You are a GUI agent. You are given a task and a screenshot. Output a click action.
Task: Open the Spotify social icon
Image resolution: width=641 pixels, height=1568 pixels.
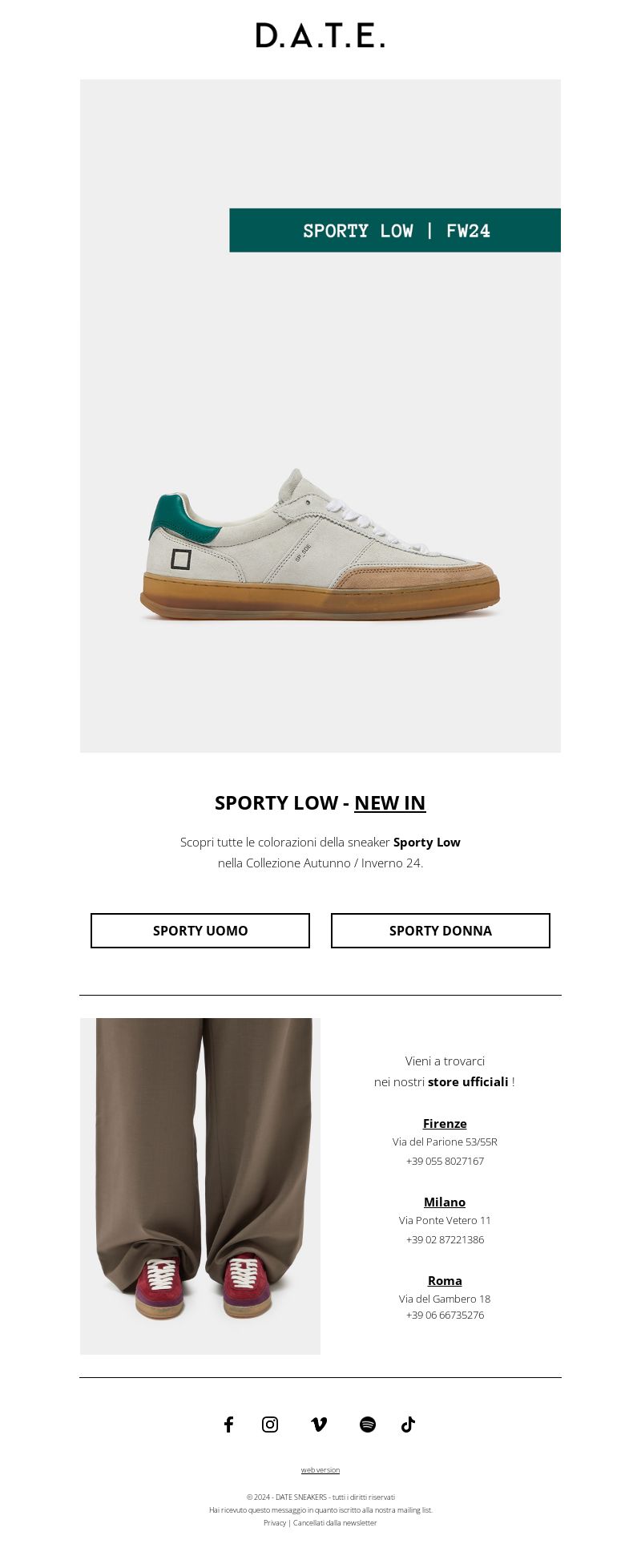click(x=368, y=1424)
